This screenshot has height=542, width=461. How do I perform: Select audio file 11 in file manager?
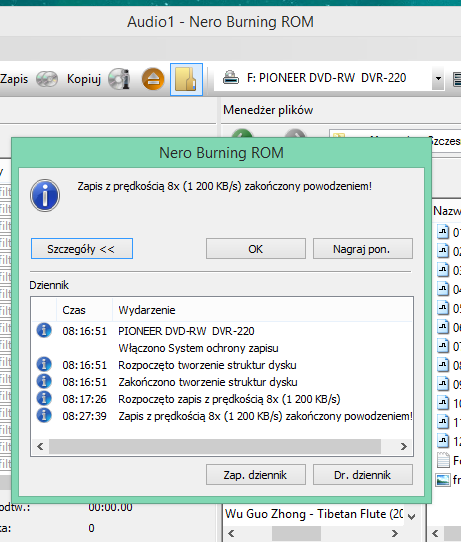click(x=448, y=422)
